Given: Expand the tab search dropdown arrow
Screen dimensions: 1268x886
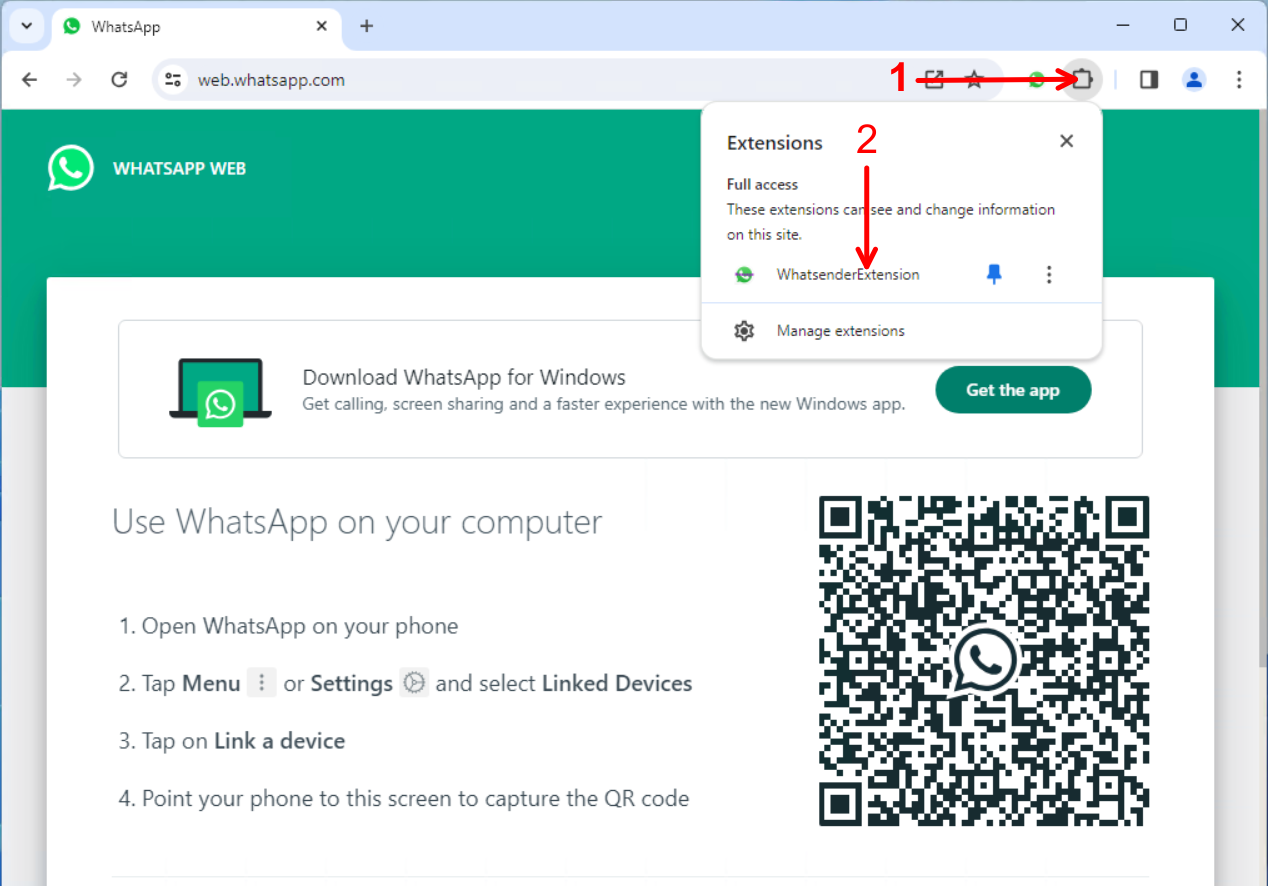Looking at the screenshot, I should [27, 26].
